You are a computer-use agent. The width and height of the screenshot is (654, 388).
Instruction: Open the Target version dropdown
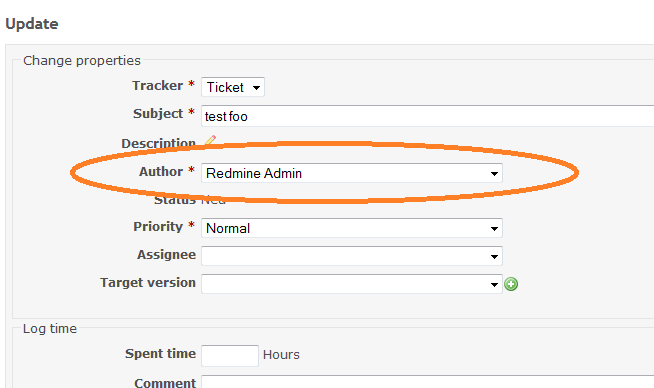tap(352, 284)
